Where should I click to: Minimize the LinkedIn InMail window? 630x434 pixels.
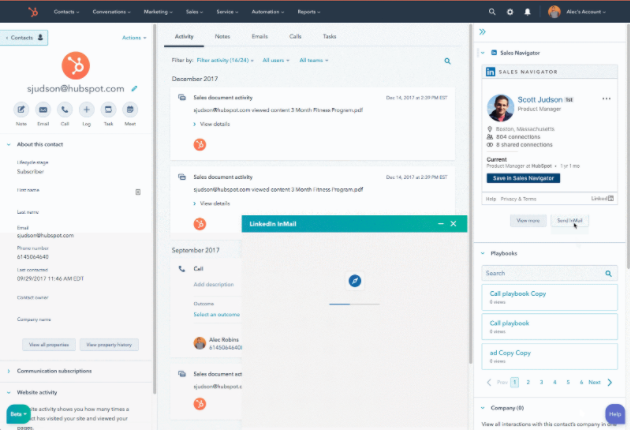coord(441,224)
